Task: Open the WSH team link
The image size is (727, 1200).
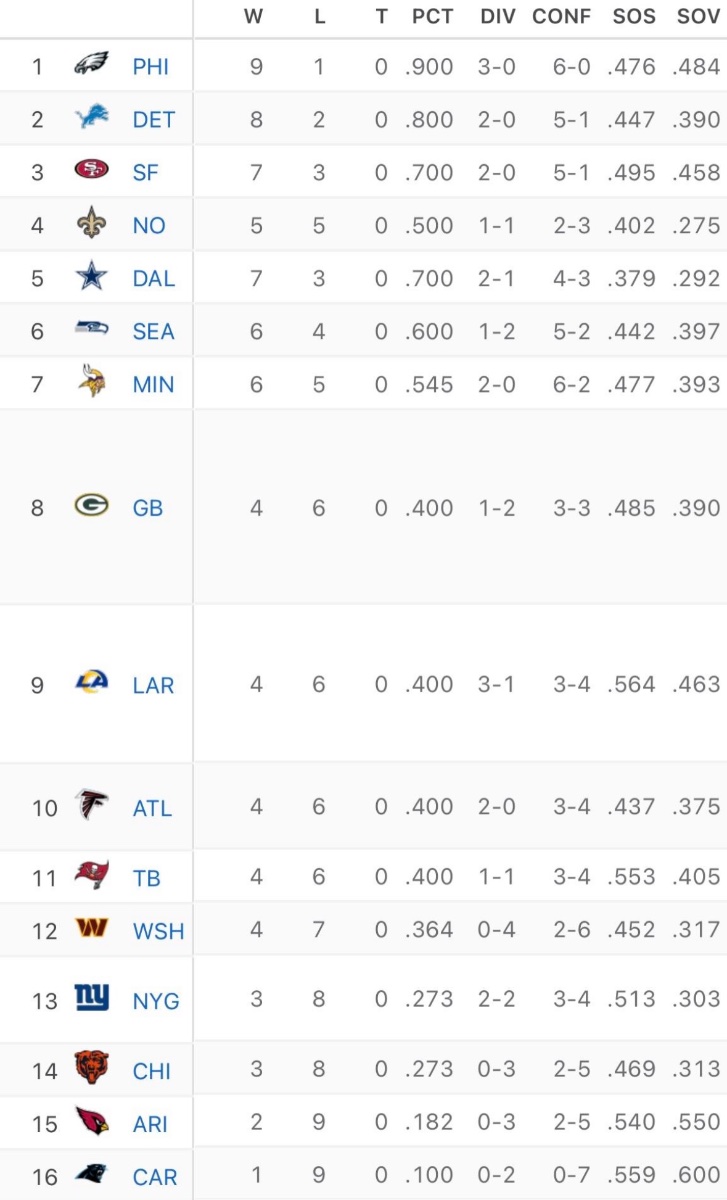Action: coord(158,931)
